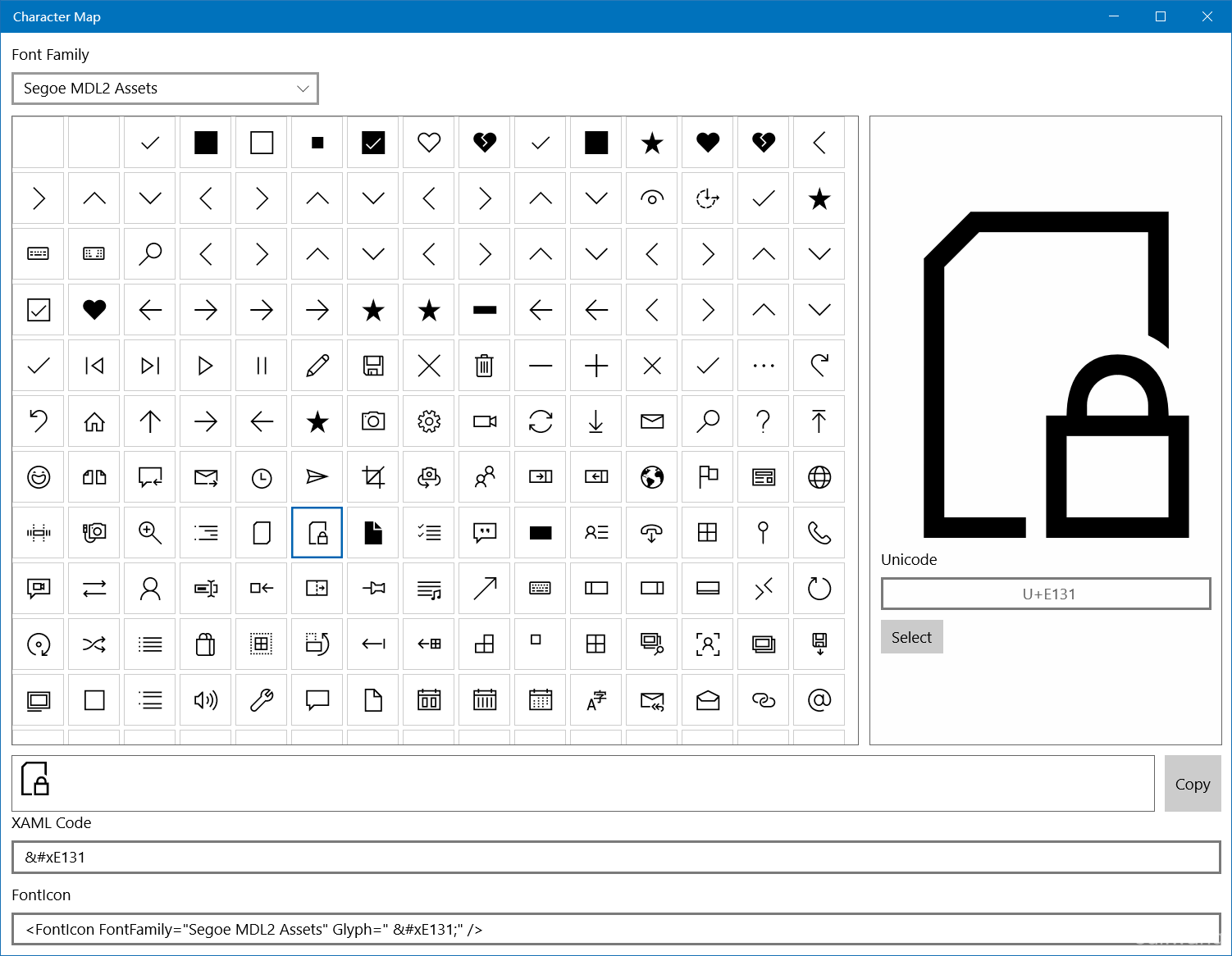Viewport: 1232px width, 956px height.
Task: Open the Font Family dropdown
Action: 165,89
